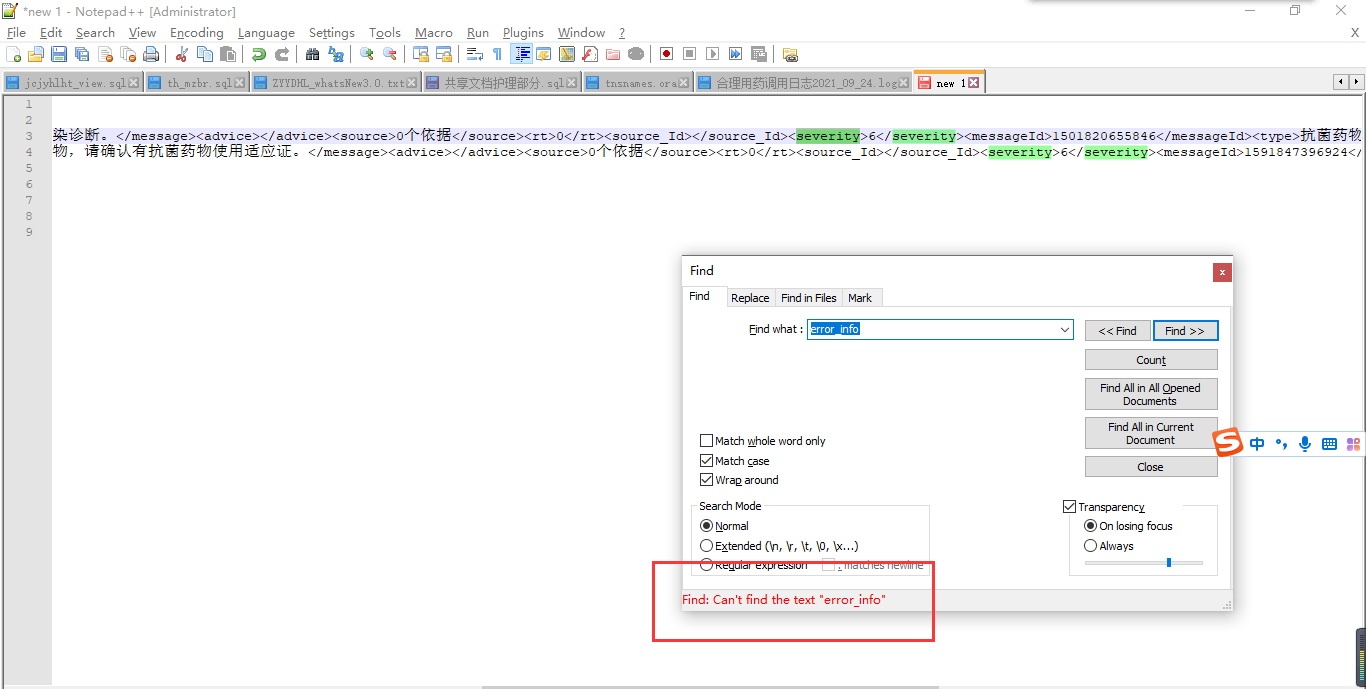Switch to Find in Files tab
Screen dimensions: 1366x689
pos(808,298)
